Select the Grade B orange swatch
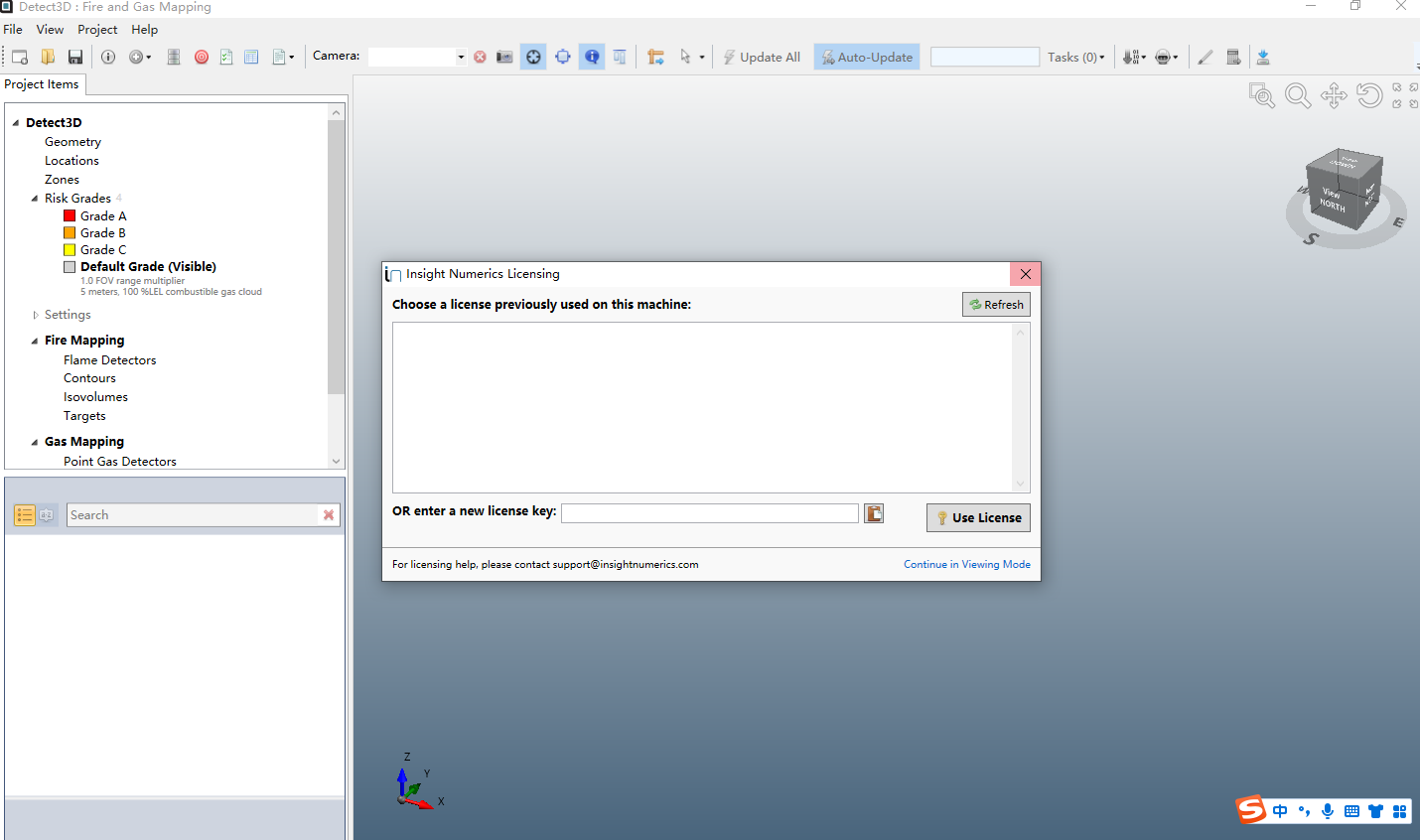Screen dimensions: 1420x840 click(x=70, y=232)
